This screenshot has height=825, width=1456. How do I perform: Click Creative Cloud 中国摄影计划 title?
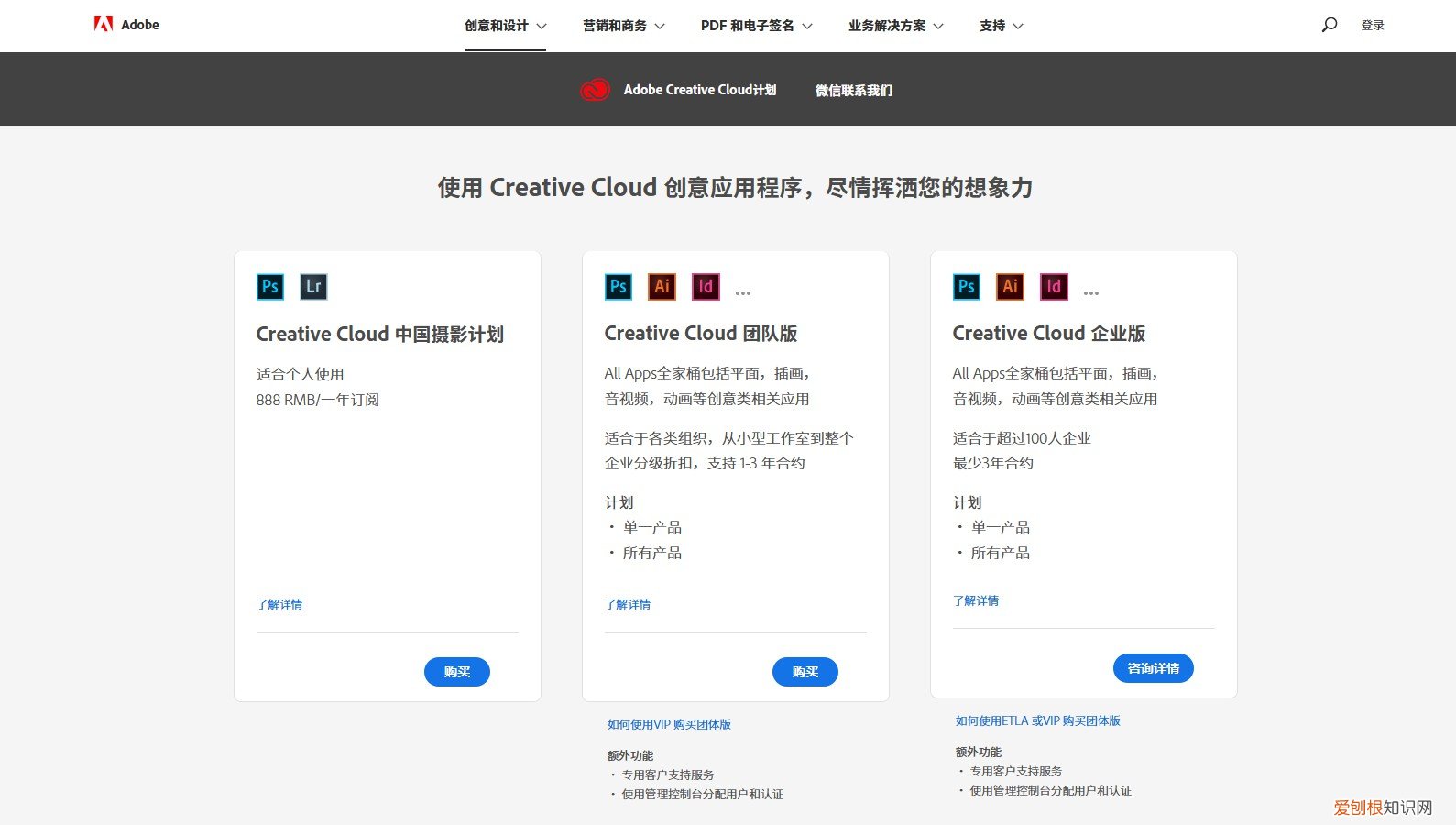pyautogui.click(x=379, y=335)
